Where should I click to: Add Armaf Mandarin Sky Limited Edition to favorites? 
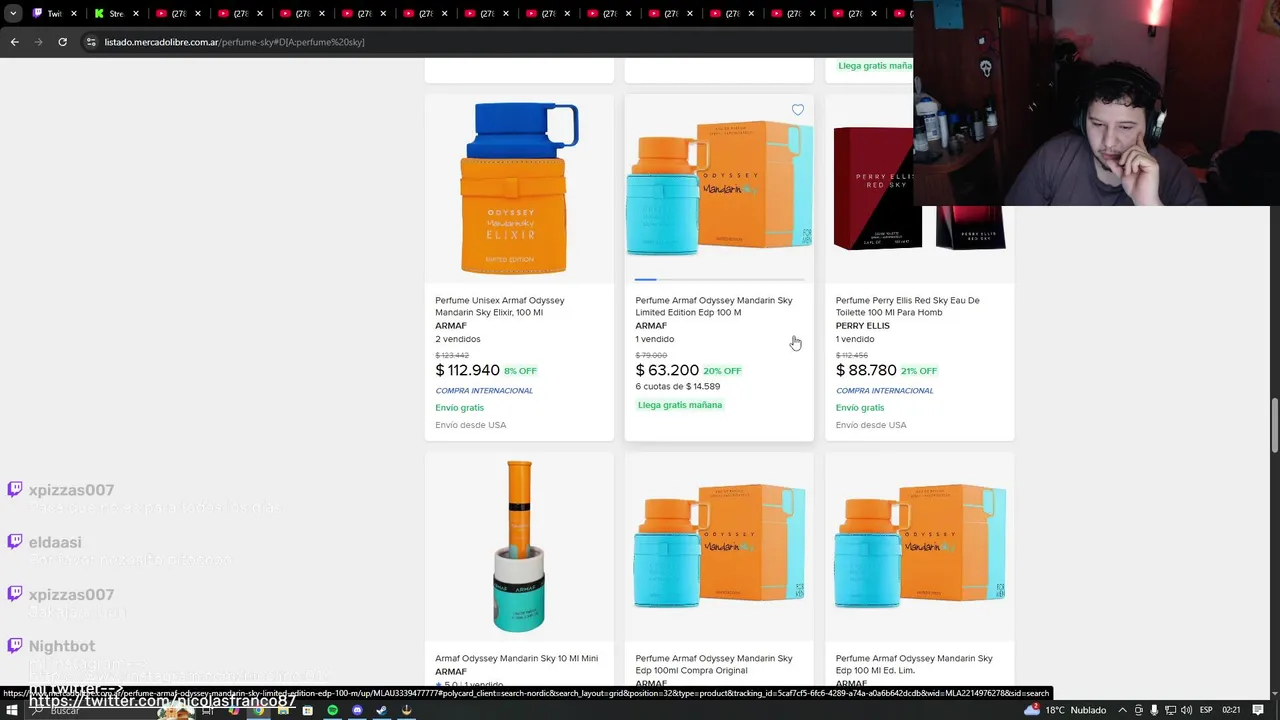coord(797,110)
